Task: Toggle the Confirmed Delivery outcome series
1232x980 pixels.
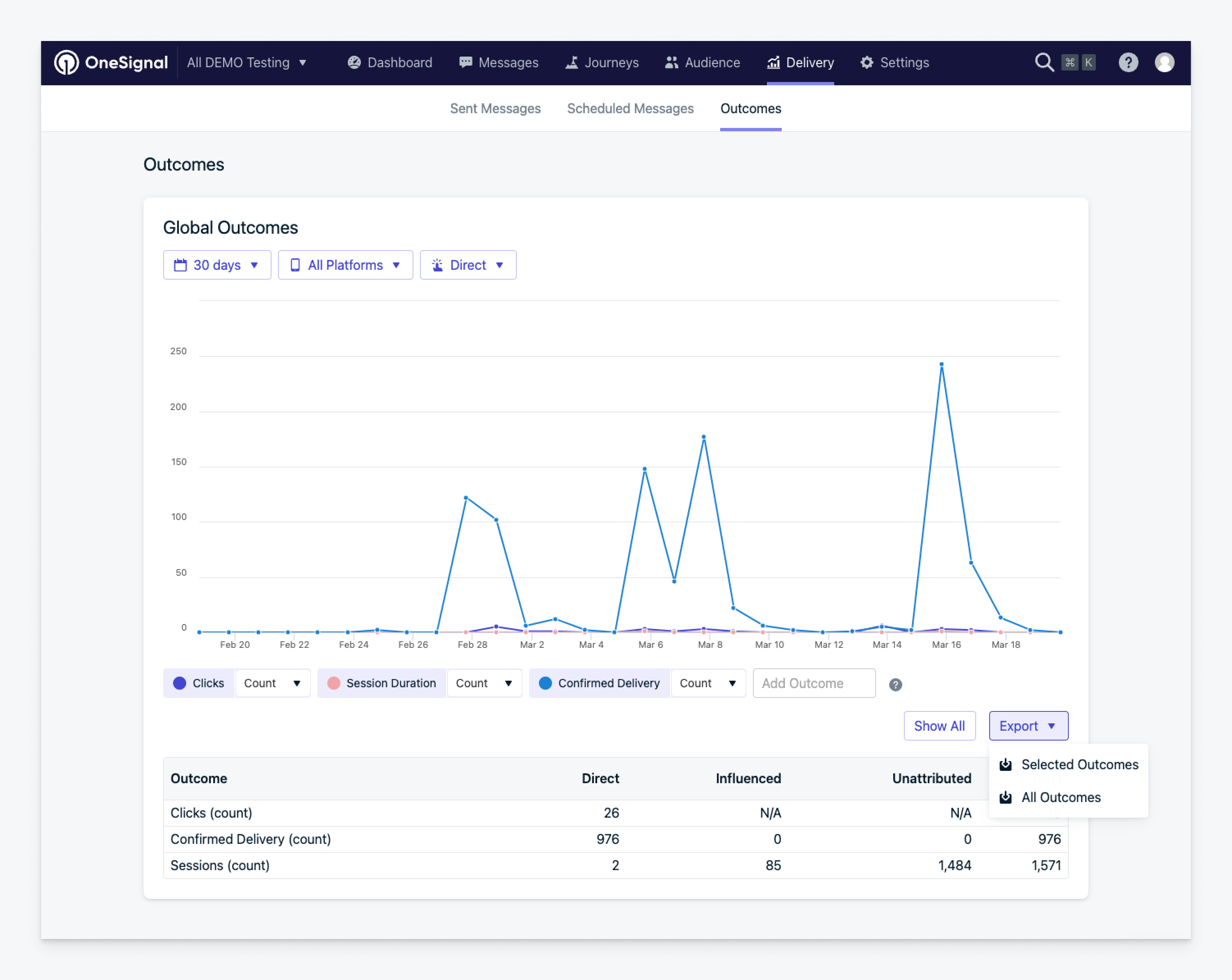Action: (x=608, y=683)
